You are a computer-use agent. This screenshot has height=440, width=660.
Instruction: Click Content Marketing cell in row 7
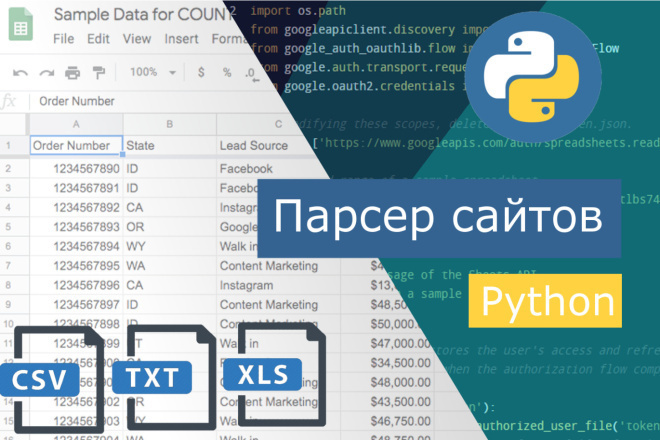click(x=278, y=266)
